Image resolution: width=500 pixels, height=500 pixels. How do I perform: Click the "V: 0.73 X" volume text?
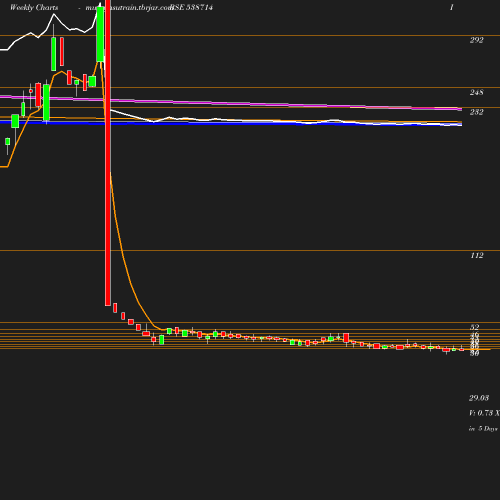pos(484,413)
